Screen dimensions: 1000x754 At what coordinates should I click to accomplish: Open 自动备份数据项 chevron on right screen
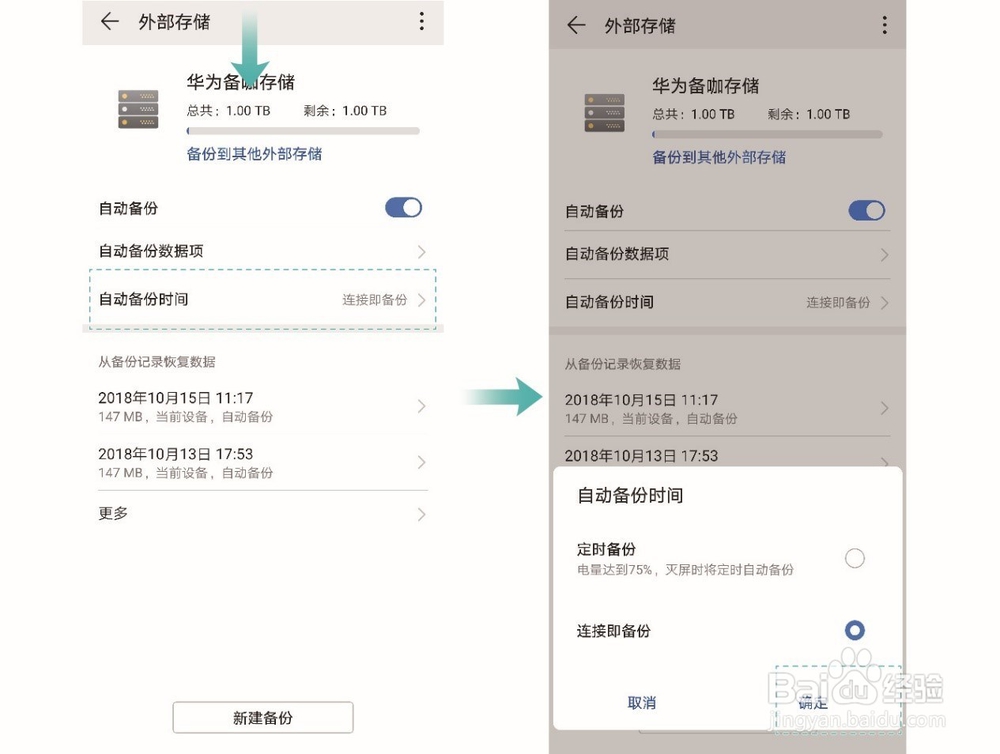[x=885, y=255]
